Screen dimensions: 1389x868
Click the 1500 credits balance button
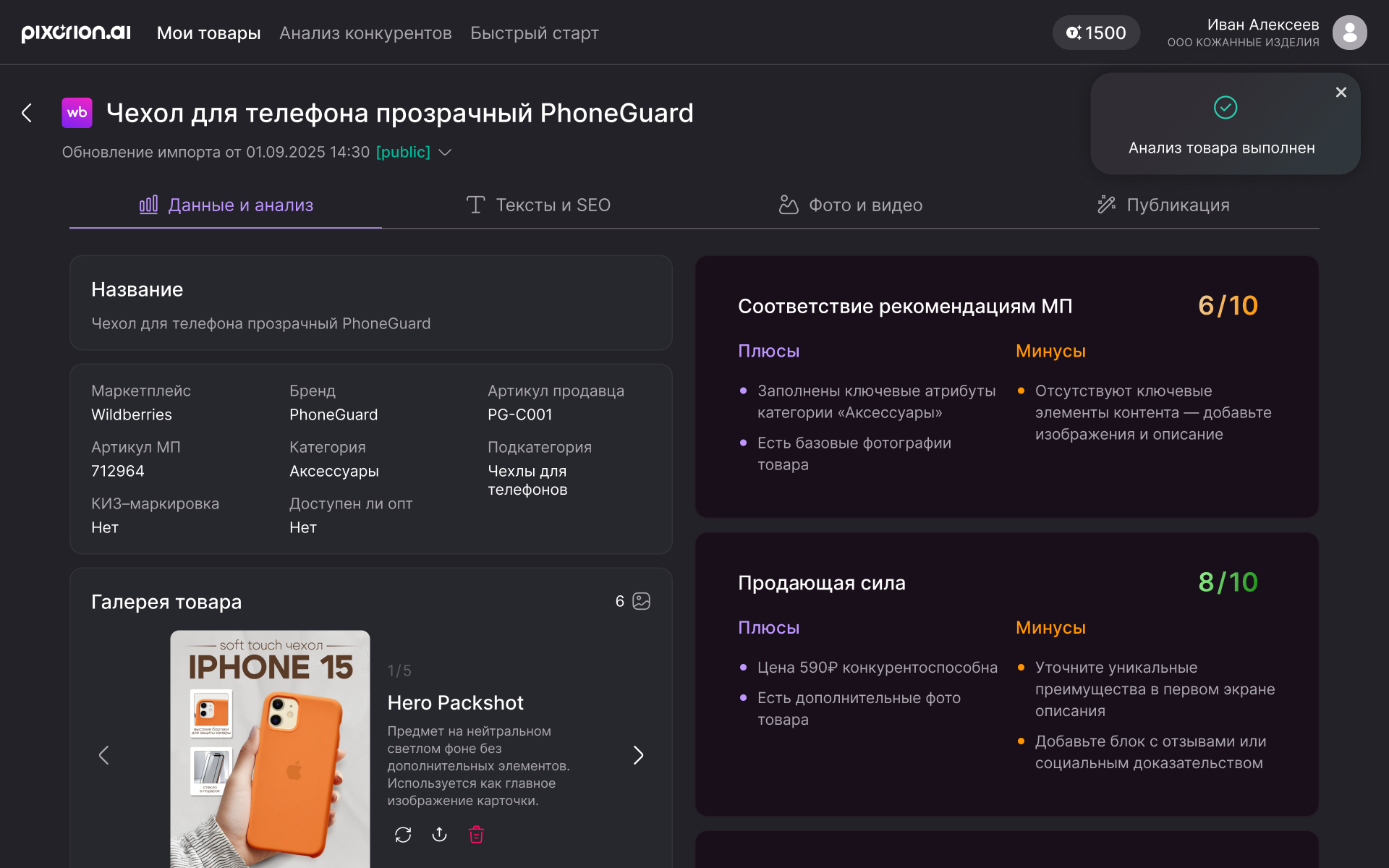click(x=1096, y=33)
